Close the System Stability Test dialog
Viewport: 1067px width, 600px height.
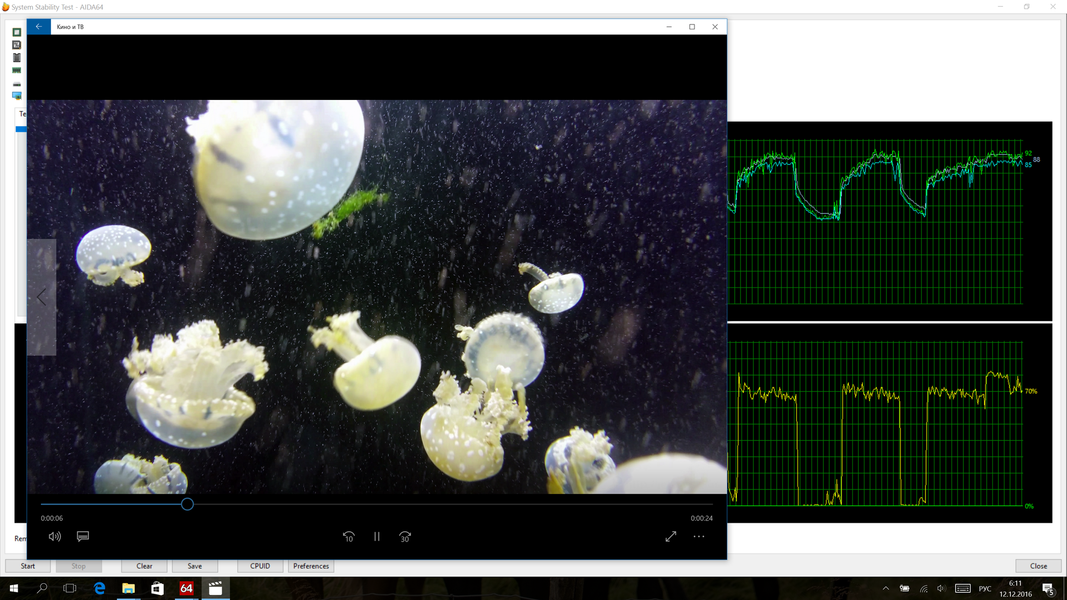click(1038, 566)
